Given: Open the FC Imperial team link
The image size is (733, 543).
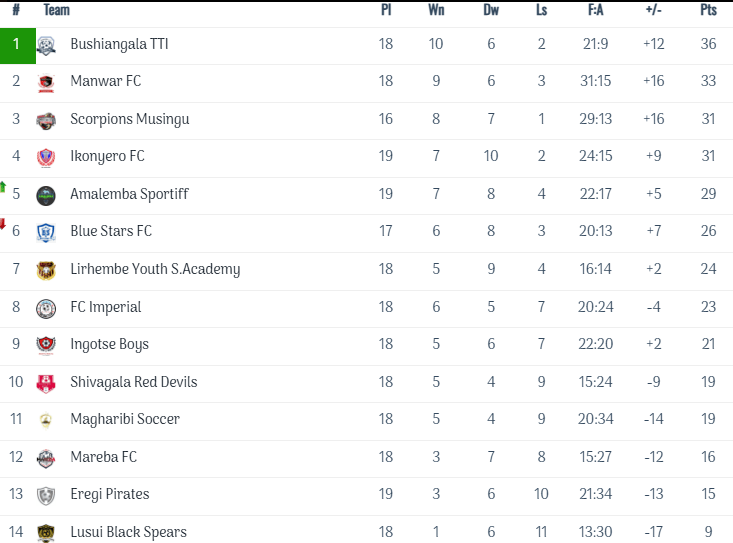Looking at the screenshot, I should click(x=105, y=307).
